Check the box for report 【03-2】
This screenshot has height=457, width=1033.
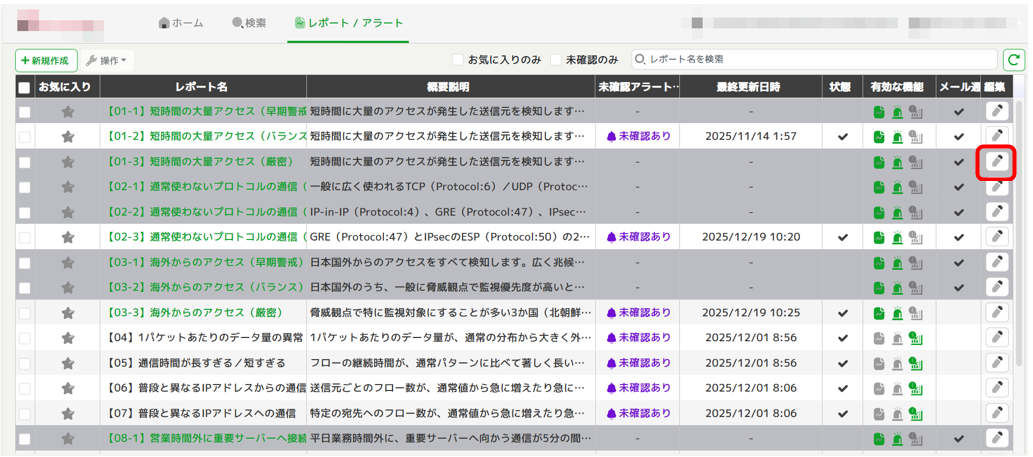coord(24,288)
